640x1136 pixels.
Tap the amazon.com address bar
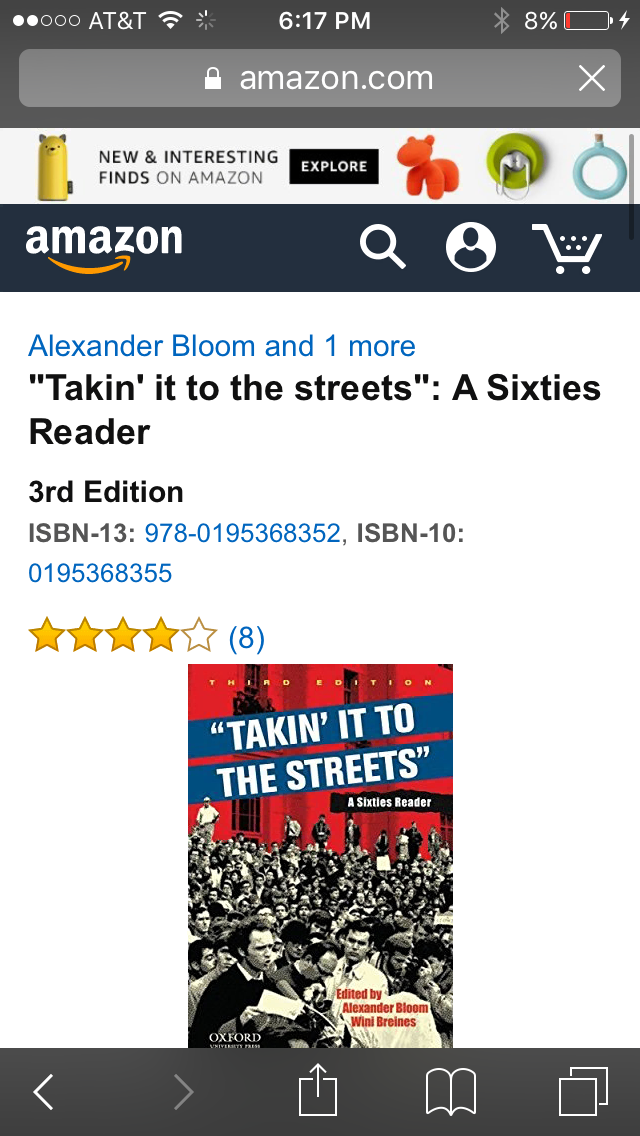pos(320,78)
